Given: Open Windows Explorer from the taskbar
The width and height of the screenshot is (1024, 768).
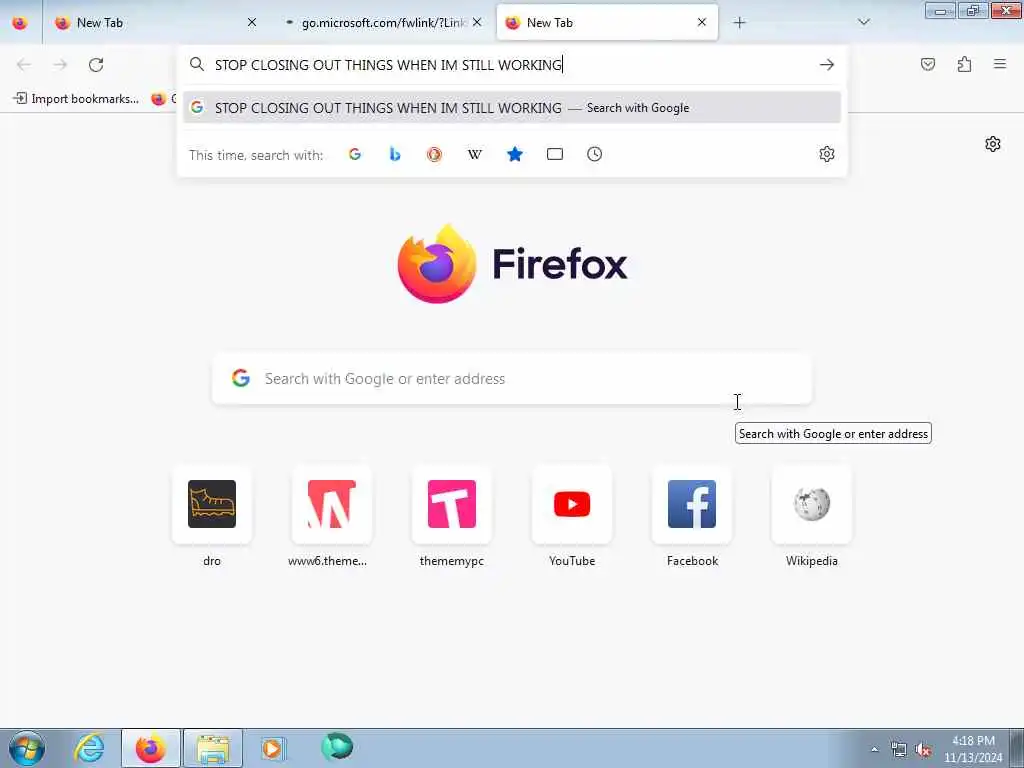Looking at the screenshot, I should coord(213,748).
